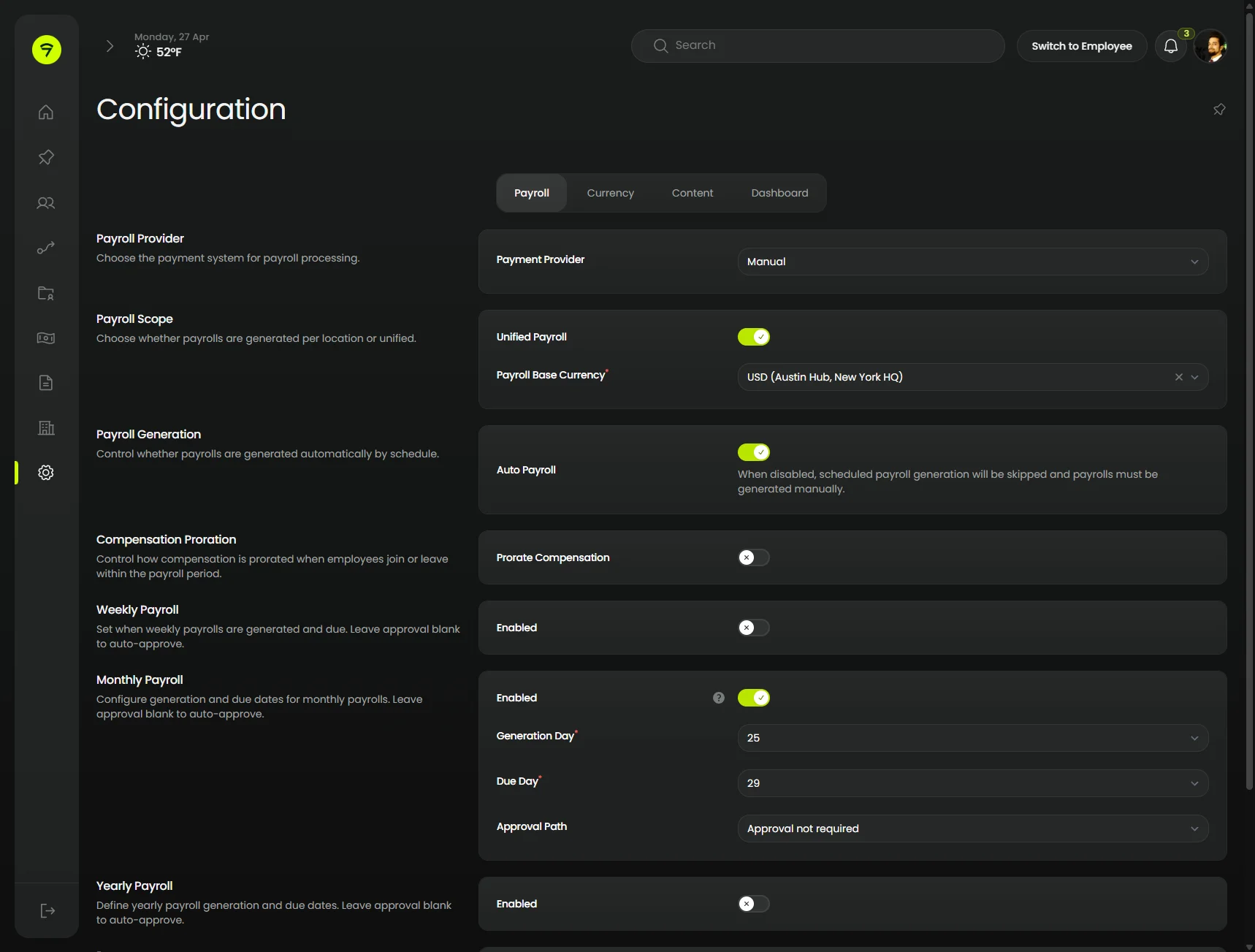Turn on Weekly Payroll Enabled switch
The height and width of the screenshot is (952, 1255).
(x=754, y=628)
